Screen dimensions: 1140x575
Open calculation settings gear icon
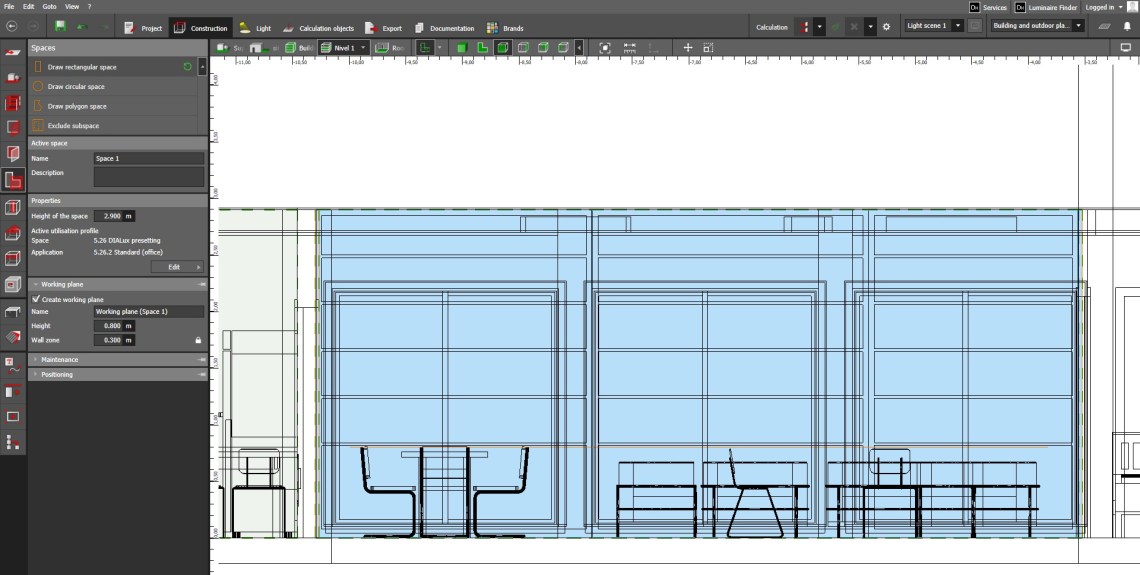tap(885, 26)
